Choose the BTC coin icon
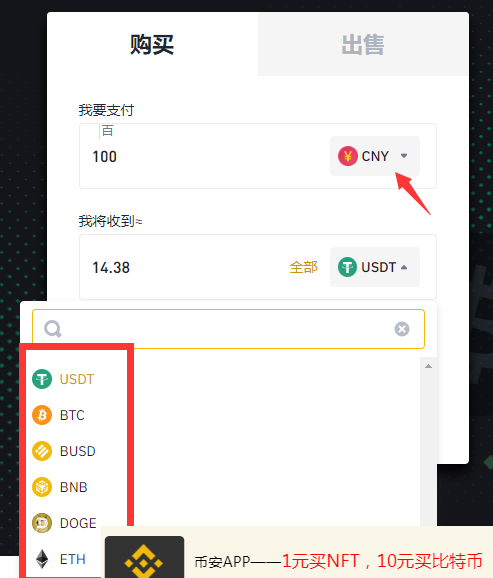The height and width of the screenshot is (578, 493). pyautogui.click(x=42, y=415)
